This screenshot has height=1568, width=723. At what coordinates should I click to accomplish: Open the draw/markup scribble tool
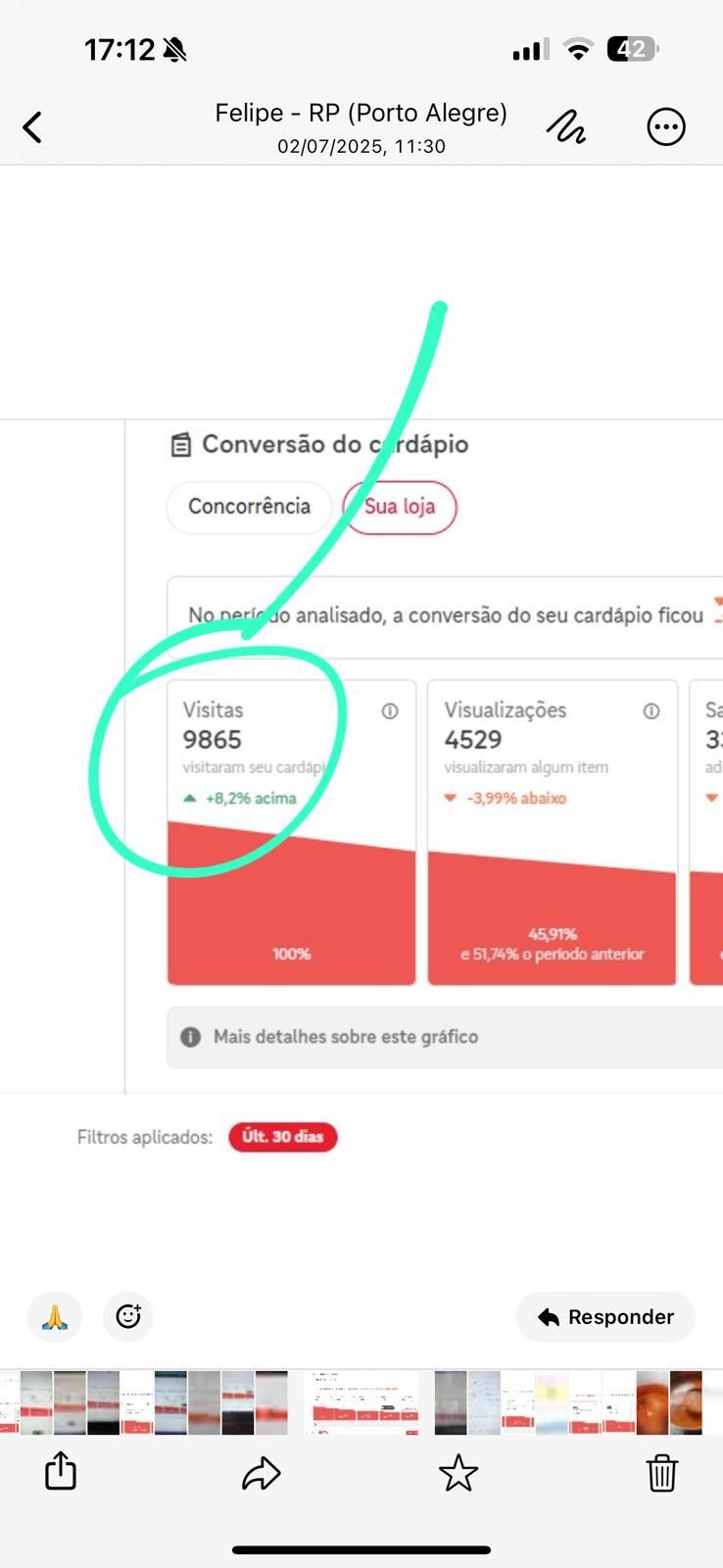pyautogui.click(x=565, y=127)
